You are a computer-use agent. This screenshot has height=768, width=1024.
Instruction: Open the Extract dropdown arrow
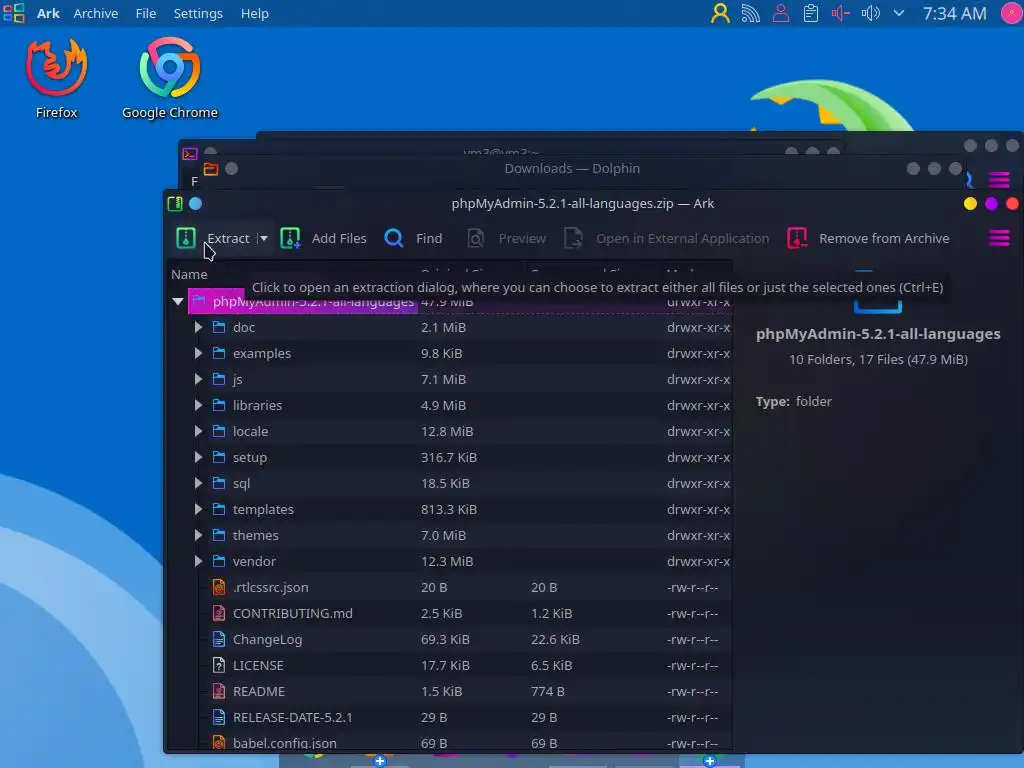(x=263, y=238)
